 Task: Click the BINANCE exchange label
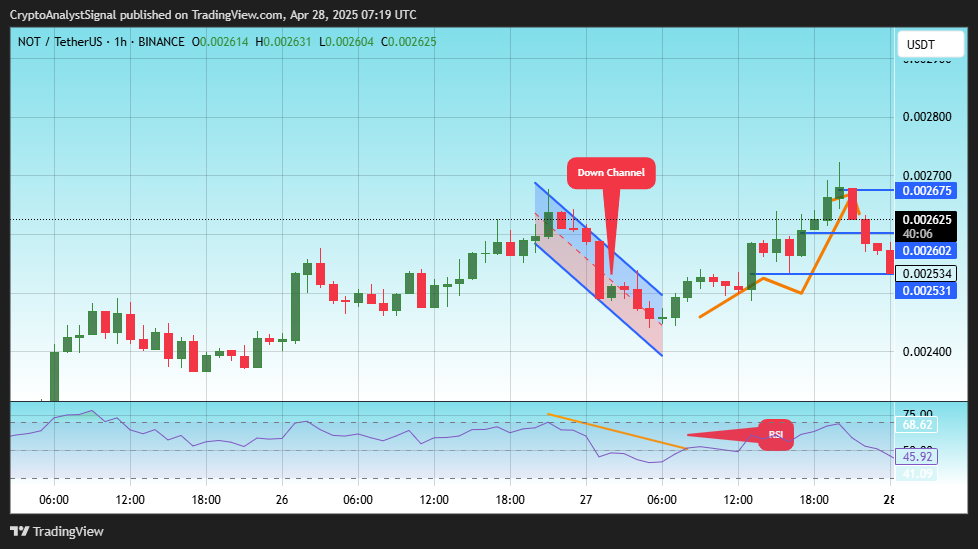click(161, 42)
